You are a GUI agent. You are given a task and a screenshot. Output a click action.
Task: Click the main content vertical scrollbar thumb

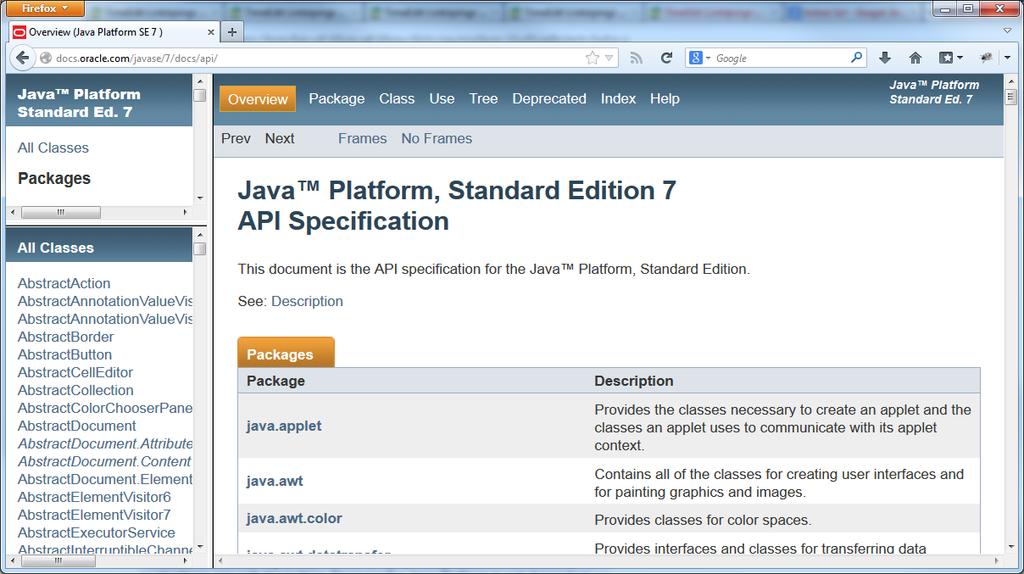(x=1011, y=98)
